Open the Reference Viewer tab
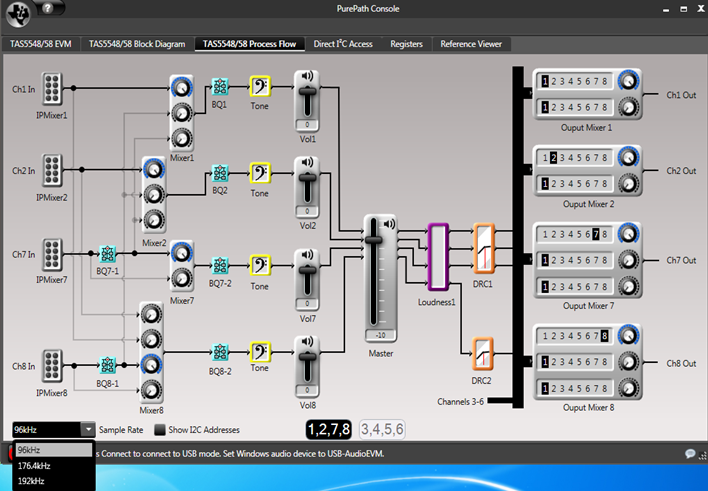 [471, 44]
